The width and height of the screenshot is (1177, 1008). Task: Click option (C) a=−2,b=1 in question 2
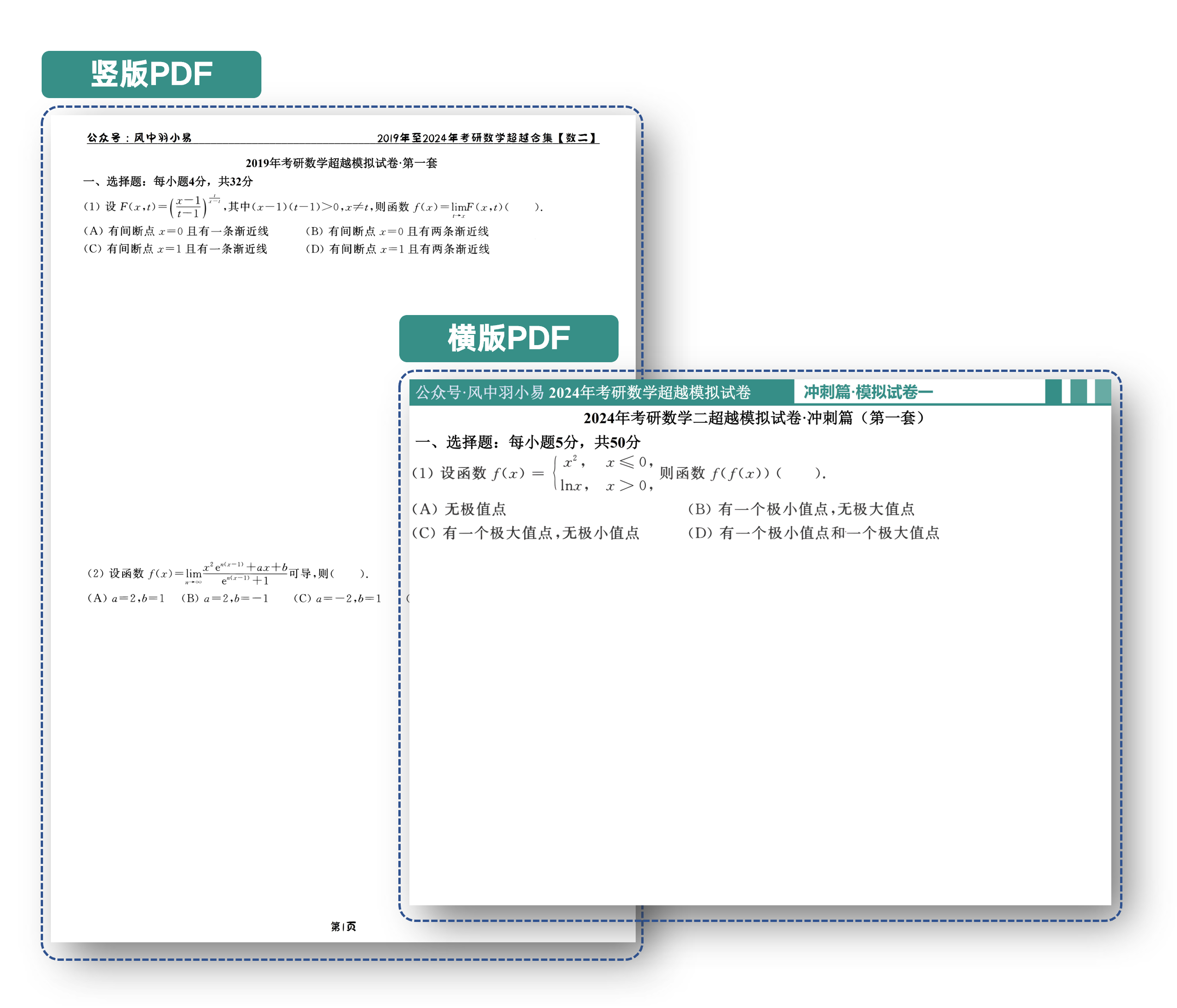coord(337,598)
